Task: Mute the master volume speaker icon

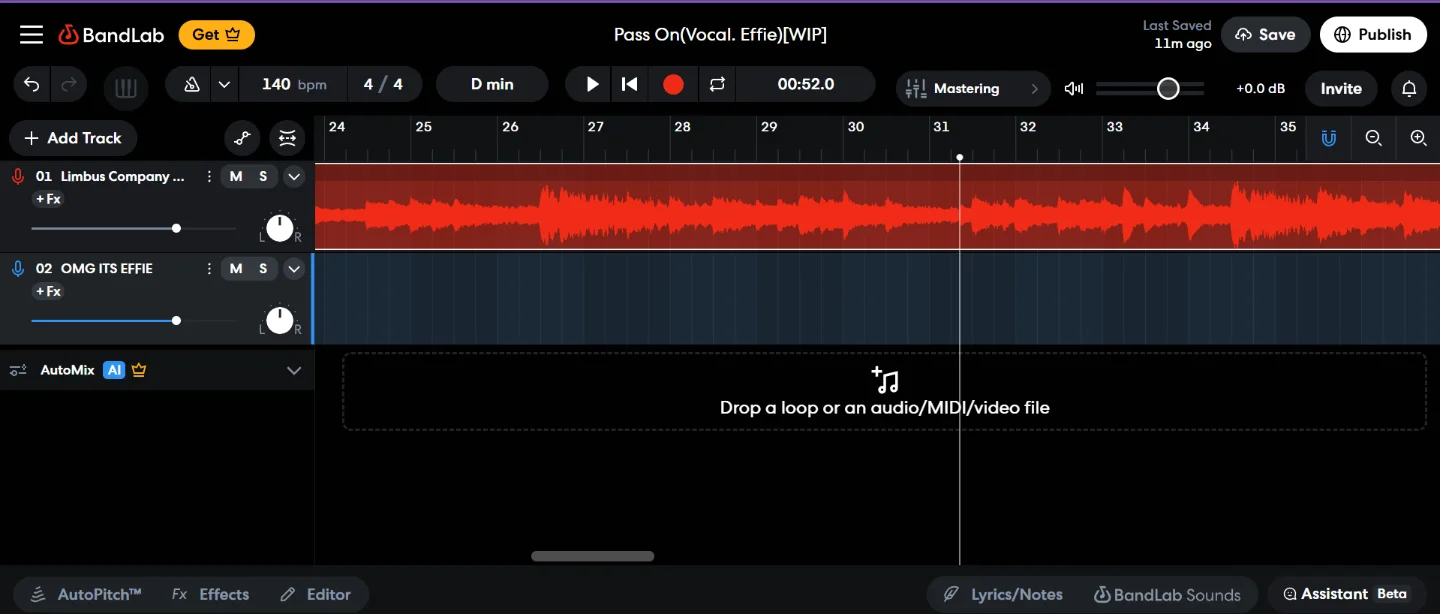Action: pyautogui.click(x=1074, y=88)
